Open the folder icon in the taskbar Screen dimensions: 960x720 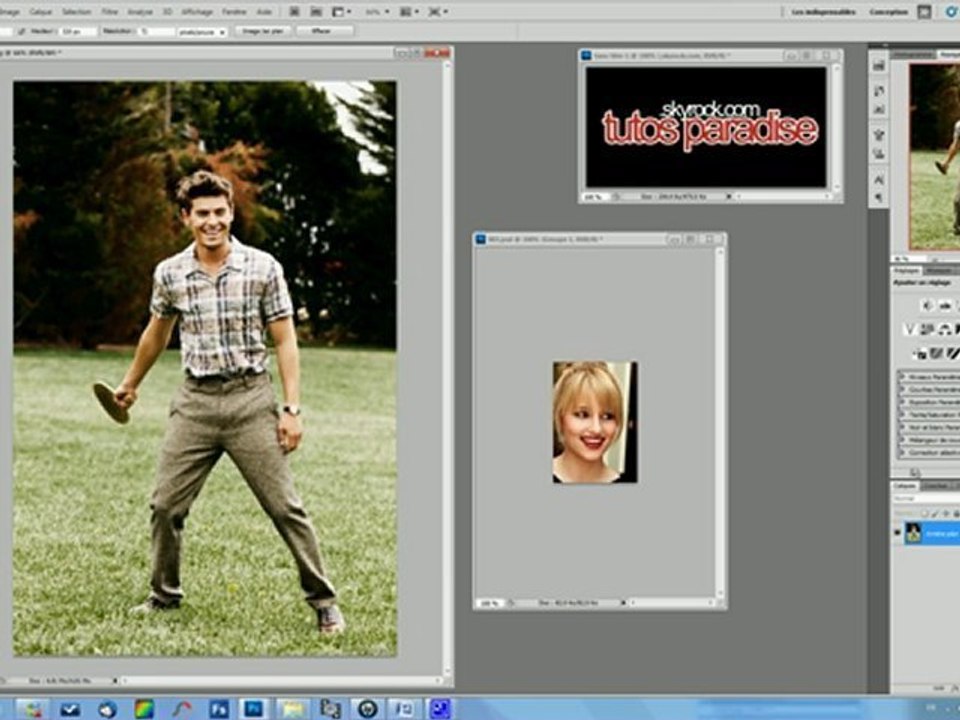pyautogui.click(x=292, y=709)
